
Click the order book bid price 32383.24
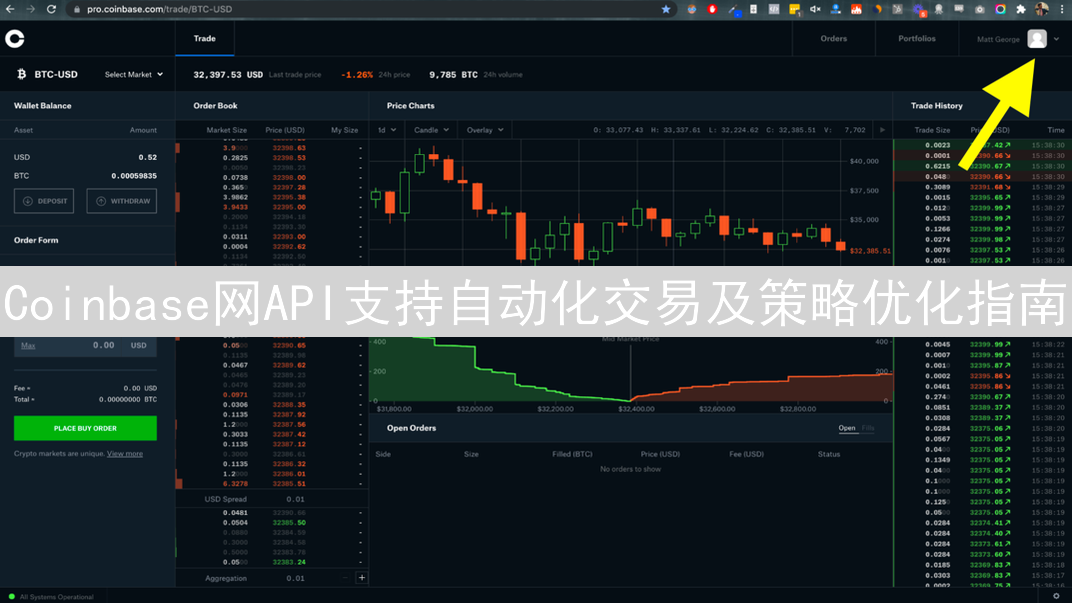tap(289, 562)
